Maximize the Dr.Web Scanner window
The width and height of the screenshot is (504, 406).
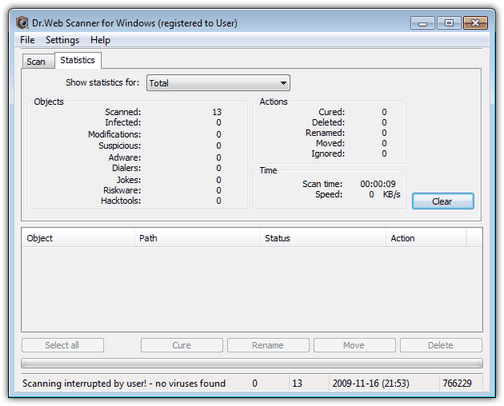pos(449,23)
